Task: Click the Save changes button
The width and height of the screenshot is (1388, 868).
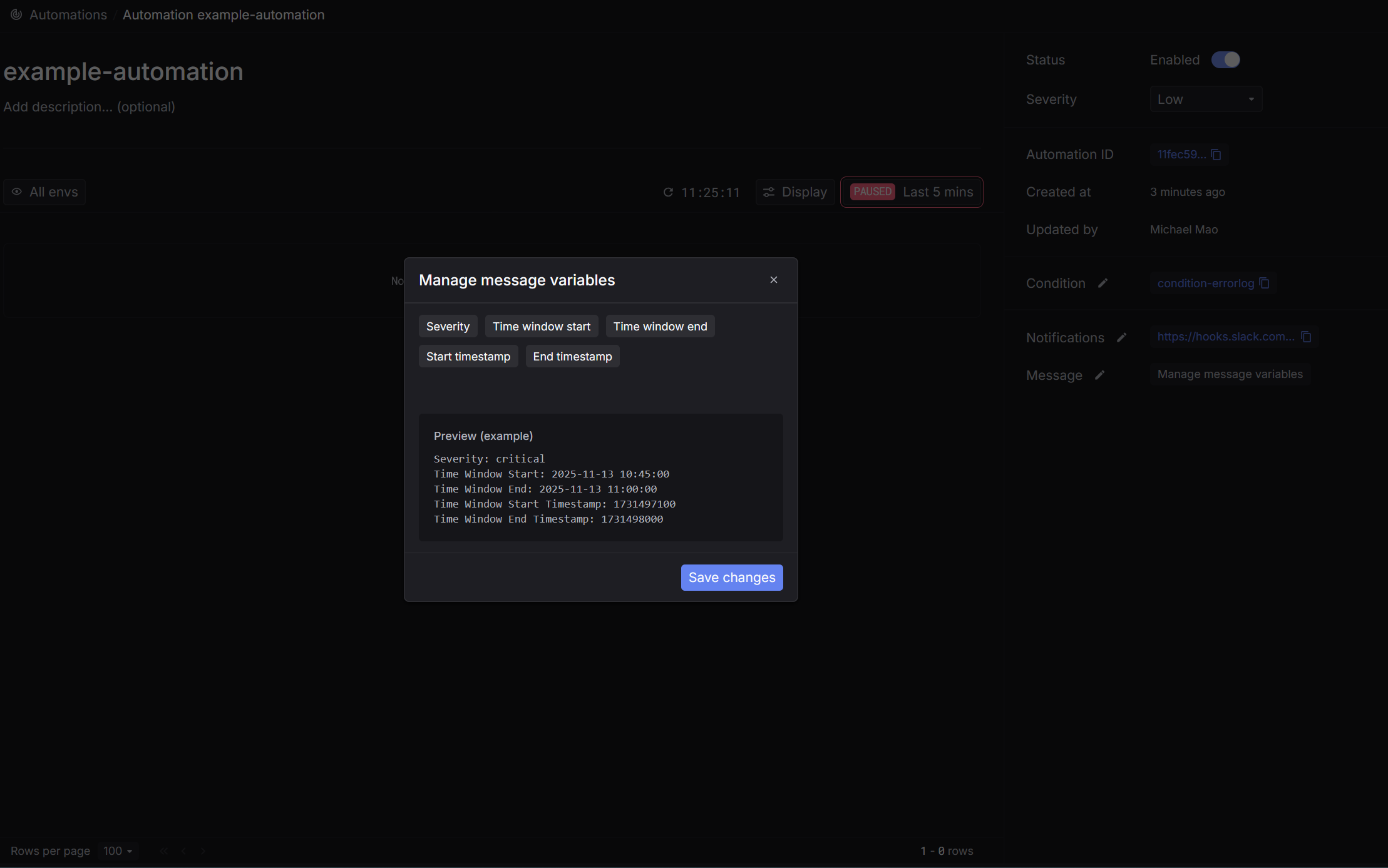Action: (x=731, y=578)
